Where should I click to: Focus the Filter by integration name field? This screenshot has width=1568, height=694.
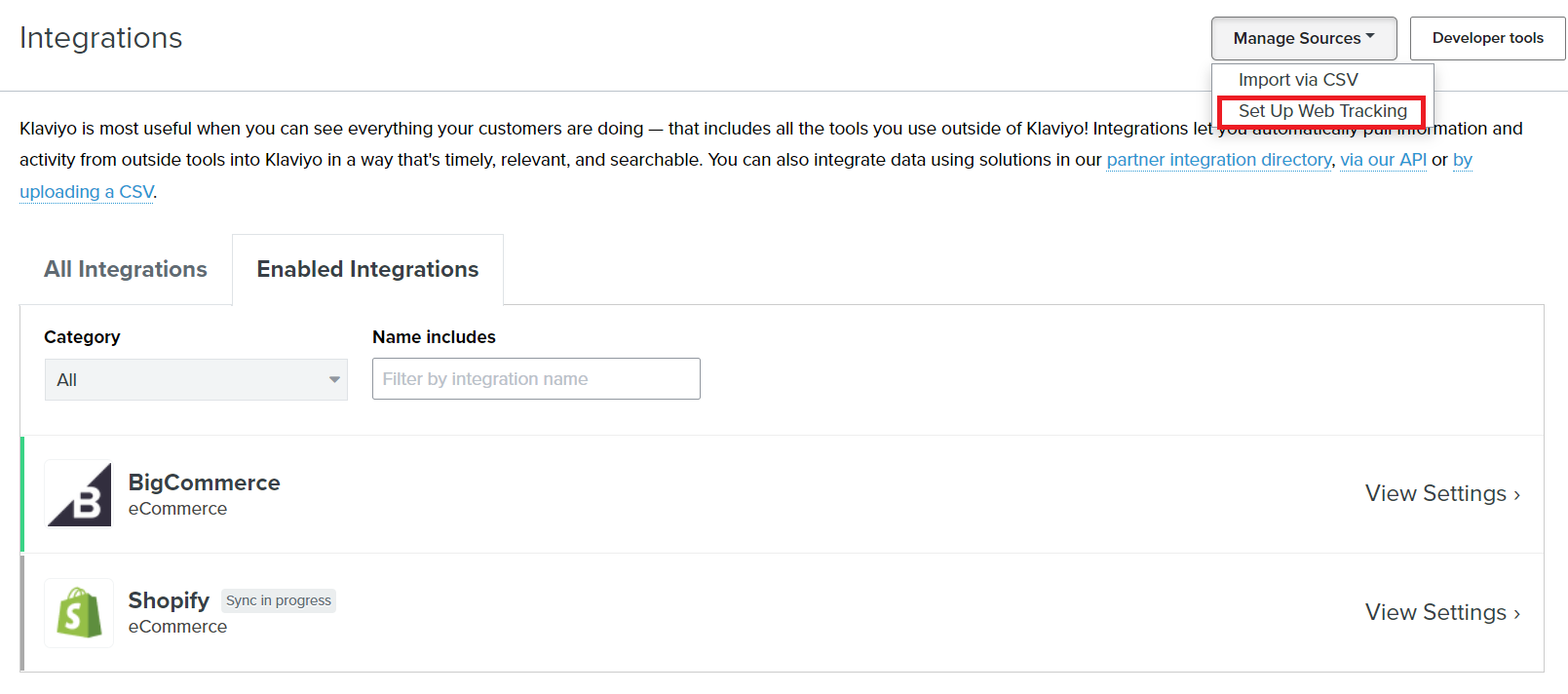[536, 379]
